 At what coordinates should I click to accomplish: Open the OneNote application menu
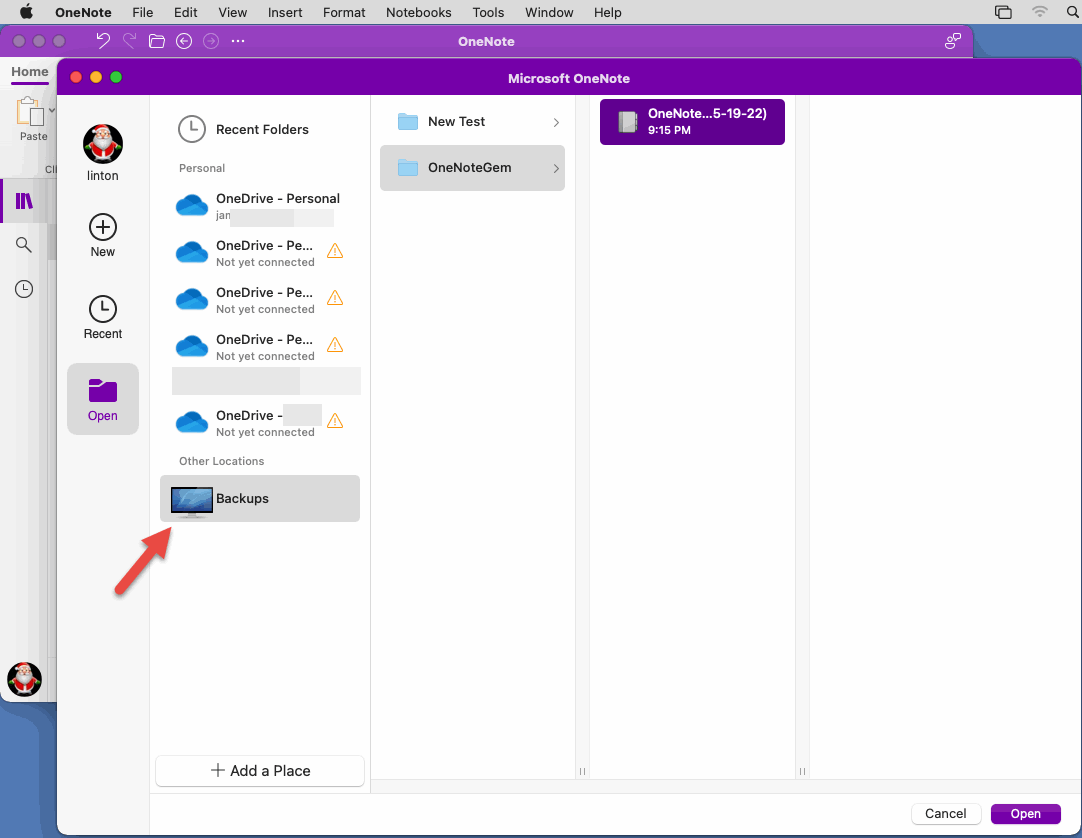(83, 12)
